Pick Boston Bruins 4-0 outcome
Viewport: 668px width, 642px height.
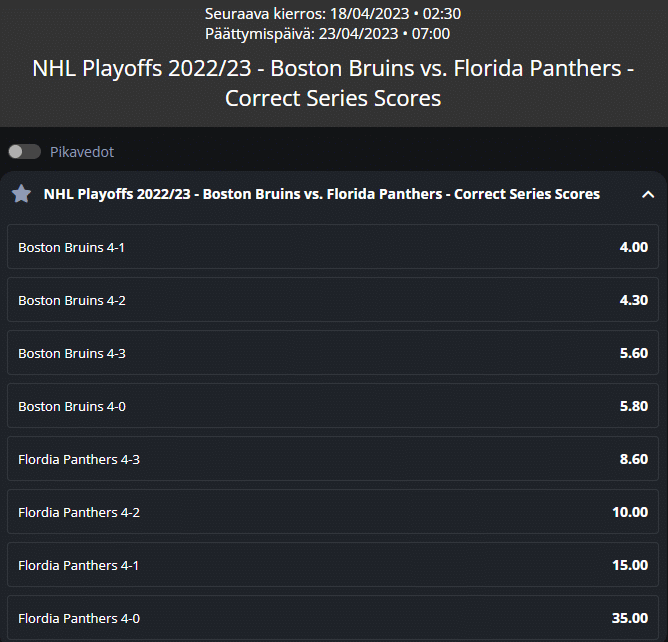click(333, 406)
